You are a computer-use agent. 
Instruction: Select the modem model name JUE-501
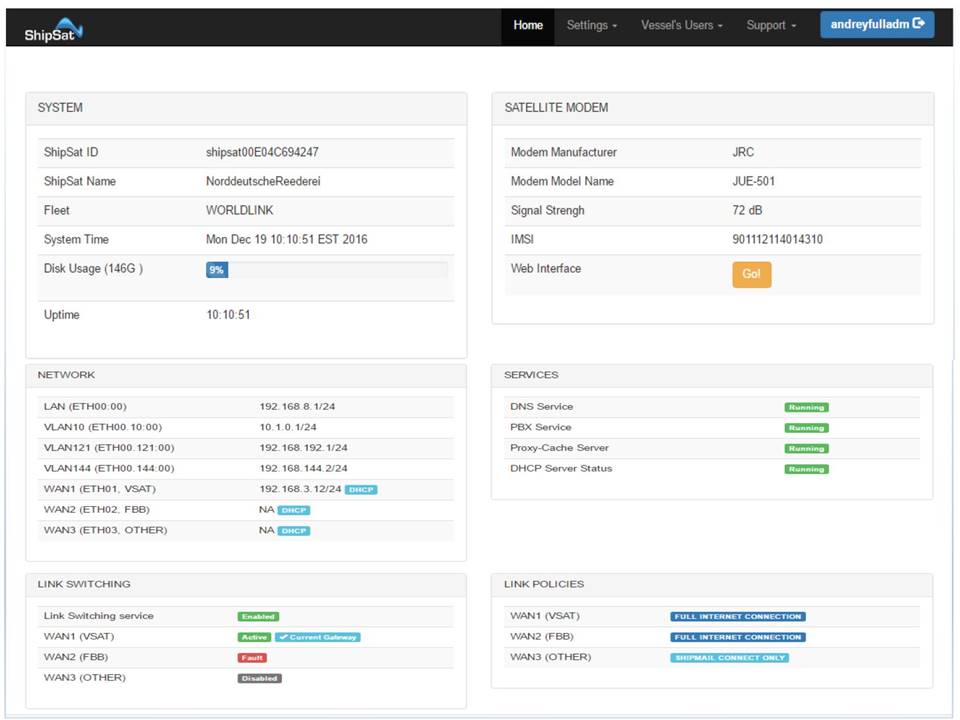[753, 181]
